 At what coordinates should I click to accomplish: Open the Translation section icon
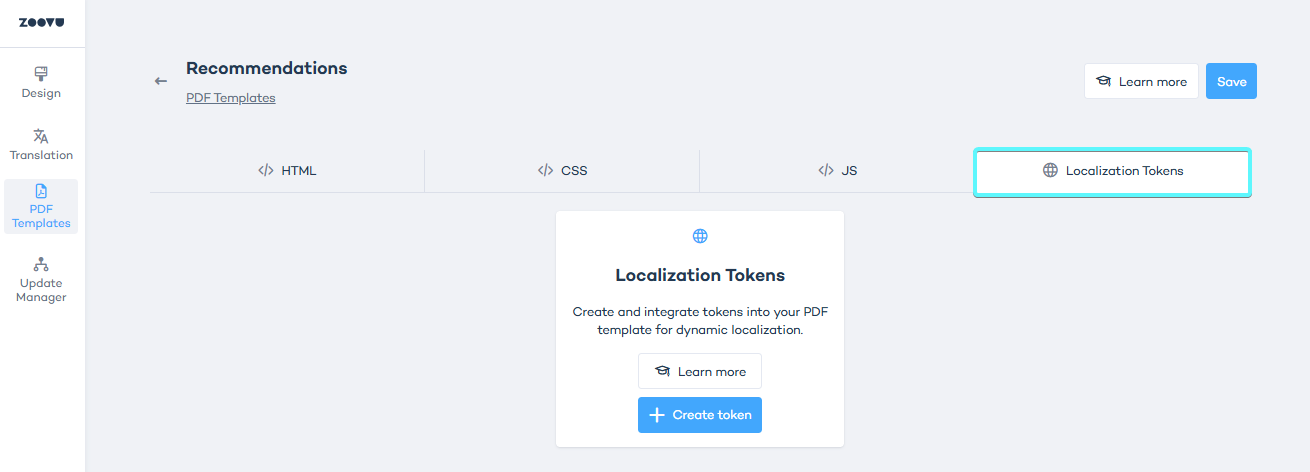point(41,136)
